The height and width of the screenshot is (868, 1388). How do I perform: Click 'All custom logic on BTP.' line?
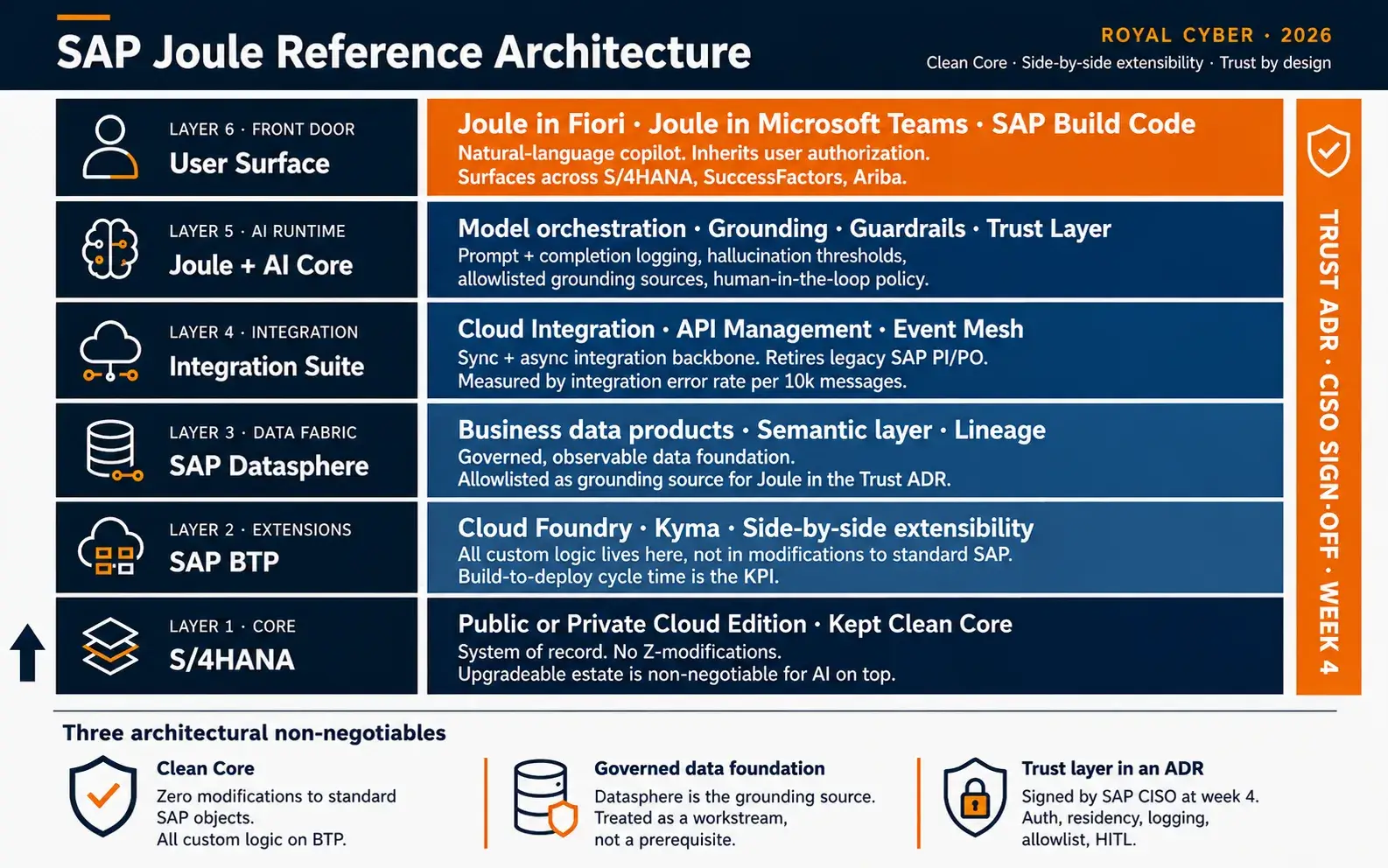[251, 839]
